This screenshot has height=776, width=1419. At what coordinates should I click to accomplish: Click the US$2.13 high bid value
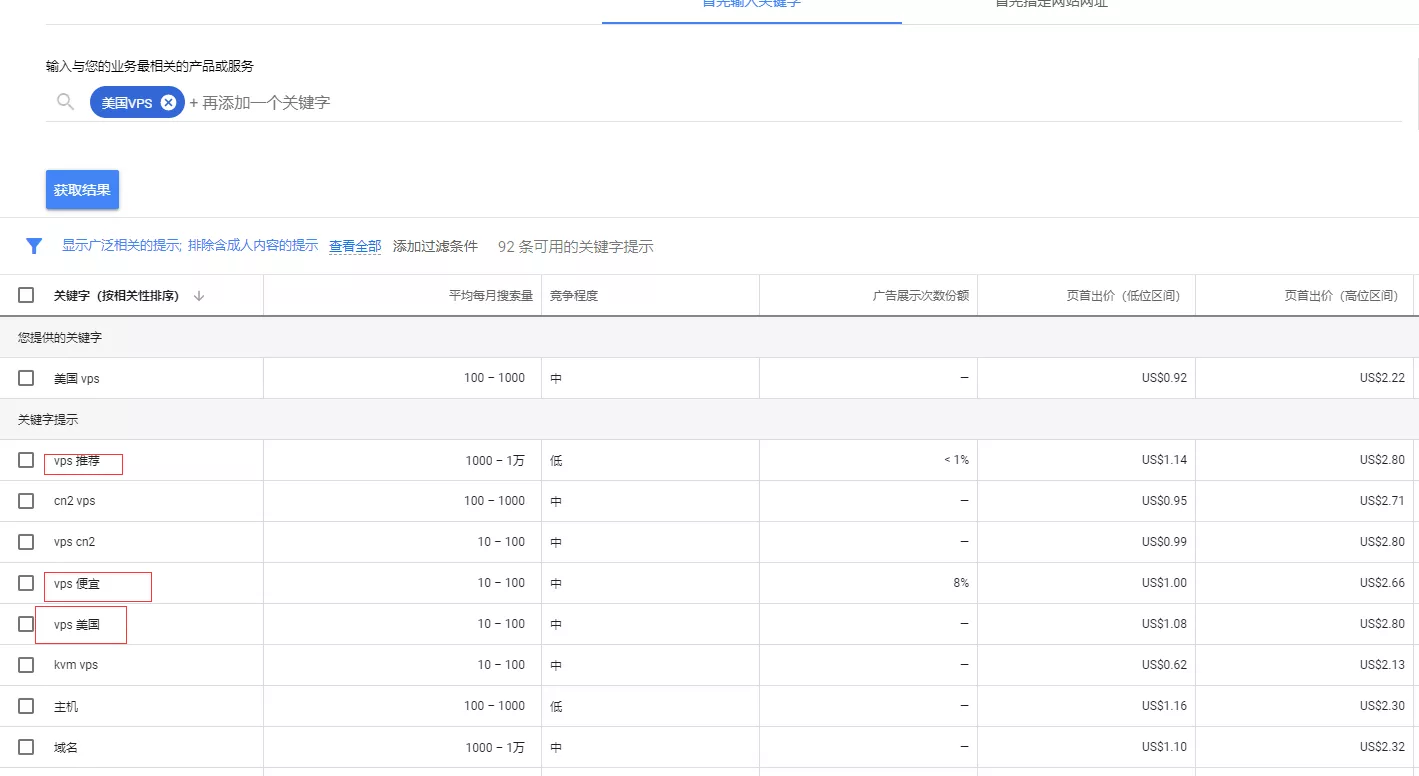pyautogui.click(x=1382, y=665)
